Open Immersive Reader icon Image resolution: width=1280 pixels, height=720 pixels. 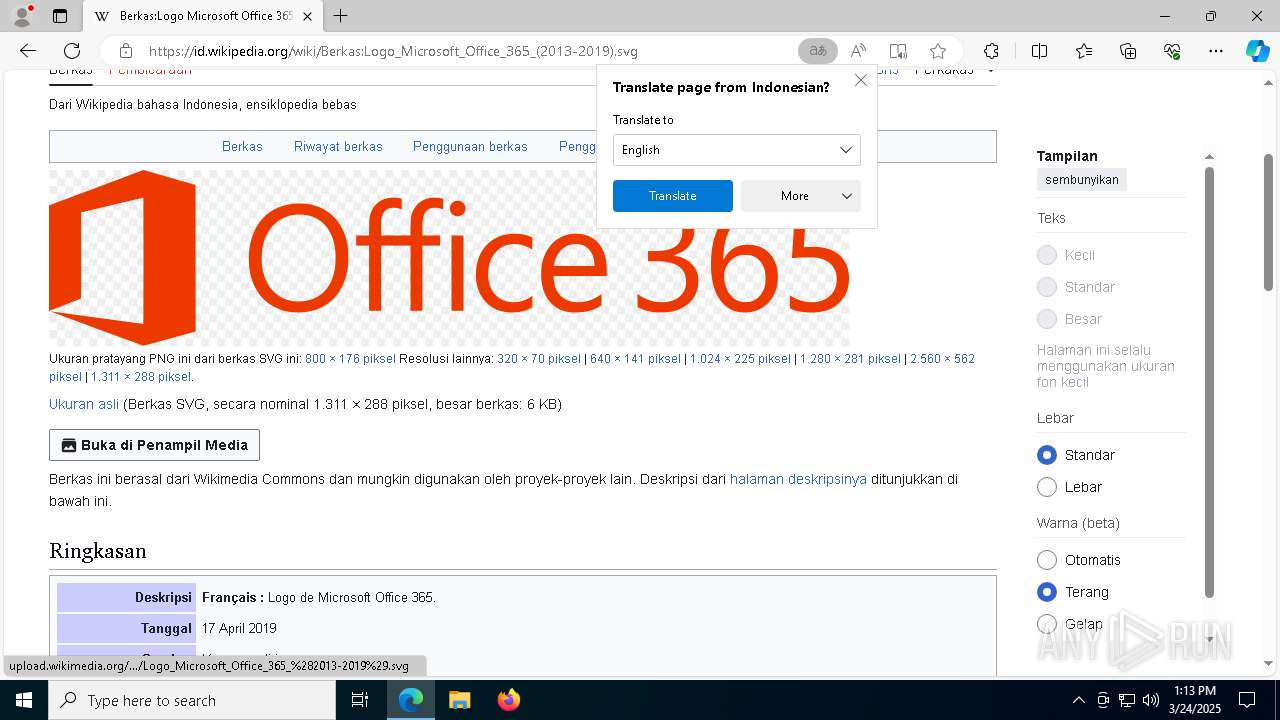[898, 51]
